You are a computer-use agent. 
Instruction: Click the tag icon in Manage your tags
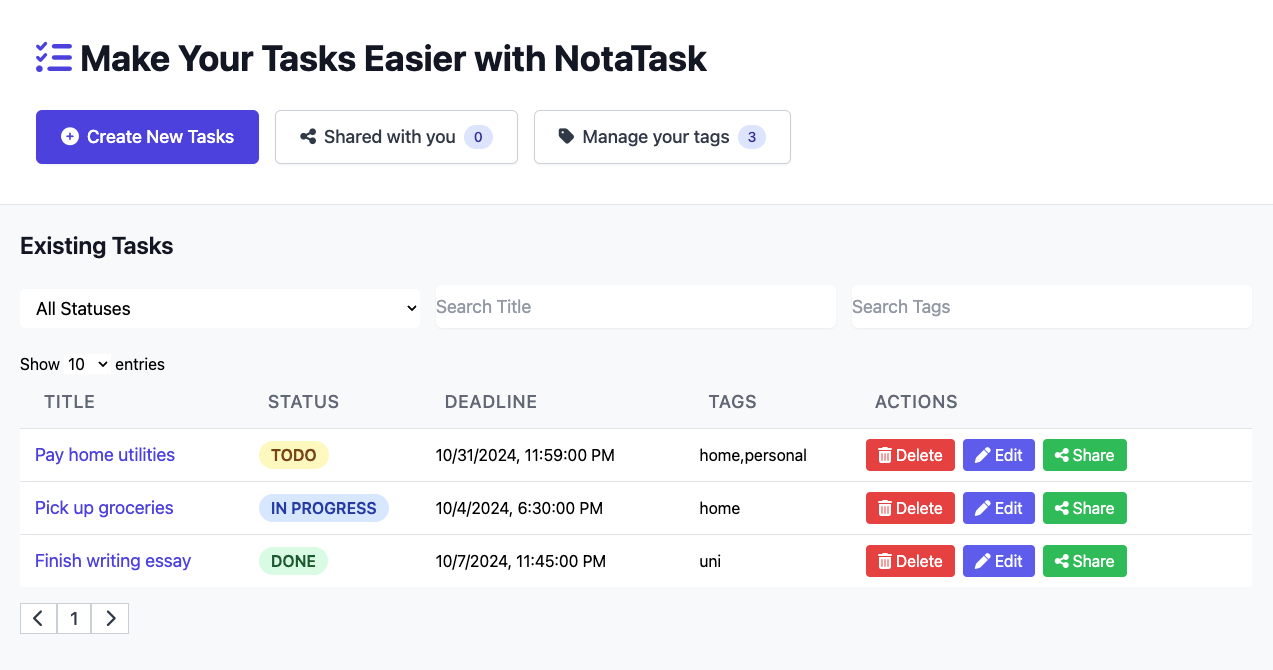[x=566, y=137]
